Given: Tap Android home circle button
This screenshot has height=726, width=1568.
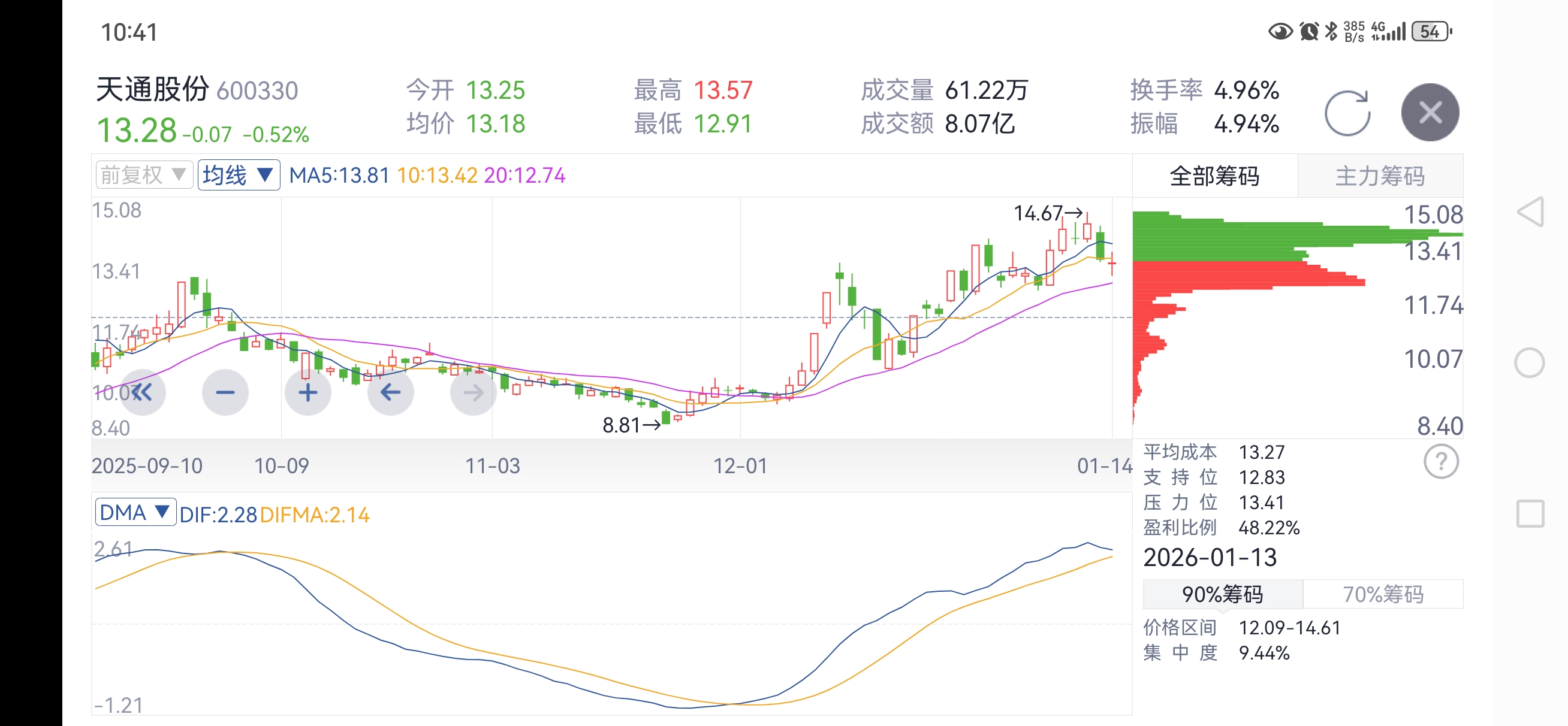Looking at the screenshot, I should point(1529,364).
